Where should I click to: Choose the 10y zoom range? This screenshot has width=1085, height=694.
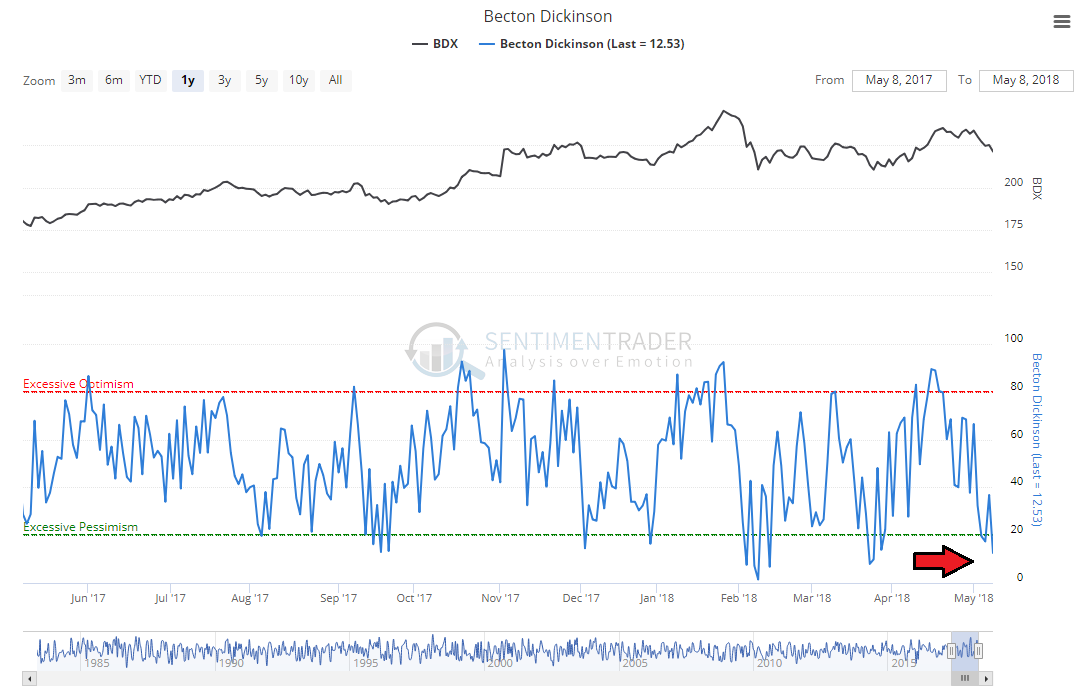coord(298,80)
